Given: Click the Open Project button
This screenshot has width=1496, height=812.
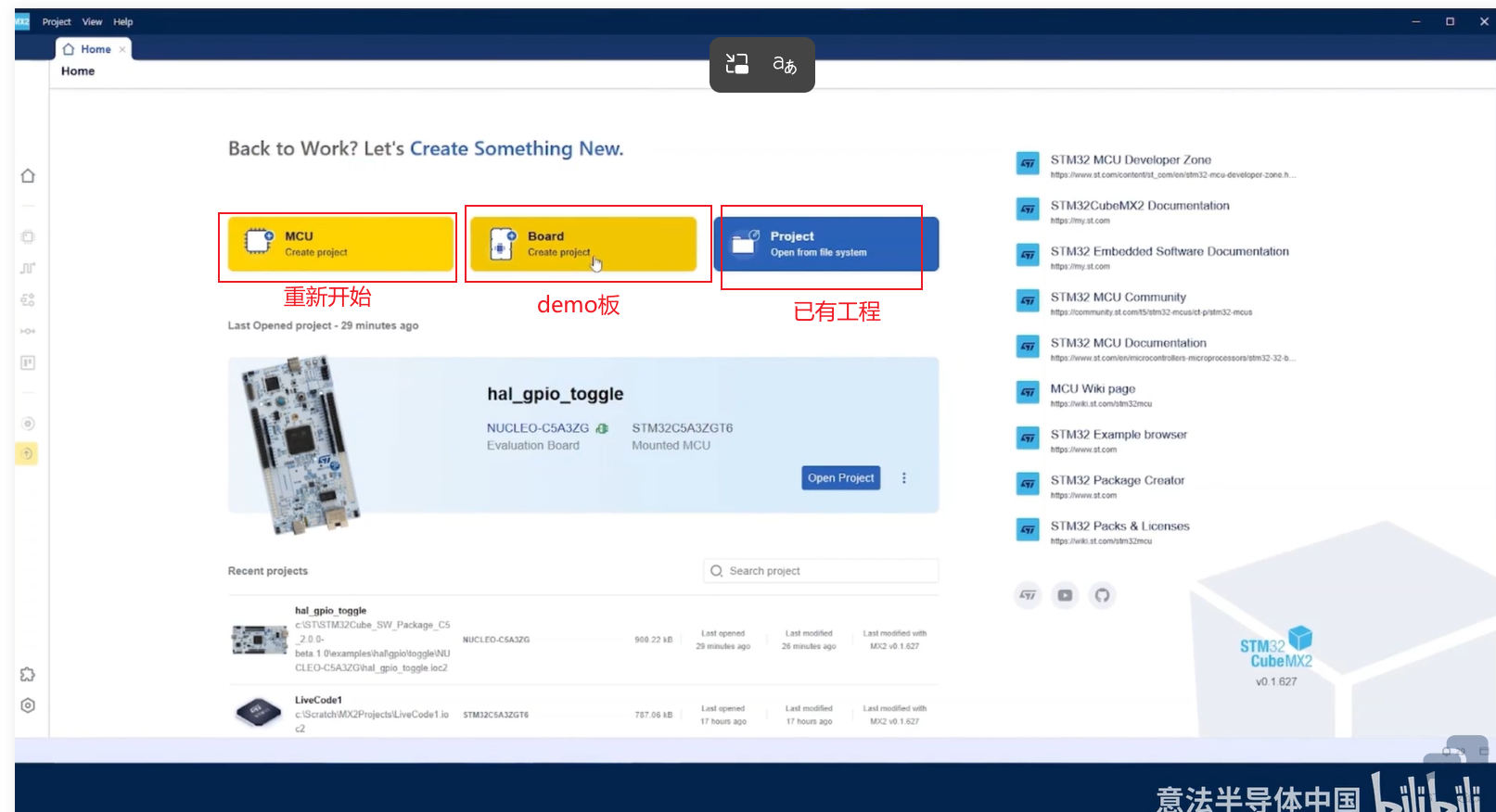Looking at the screenshot, I should (840, 477).
